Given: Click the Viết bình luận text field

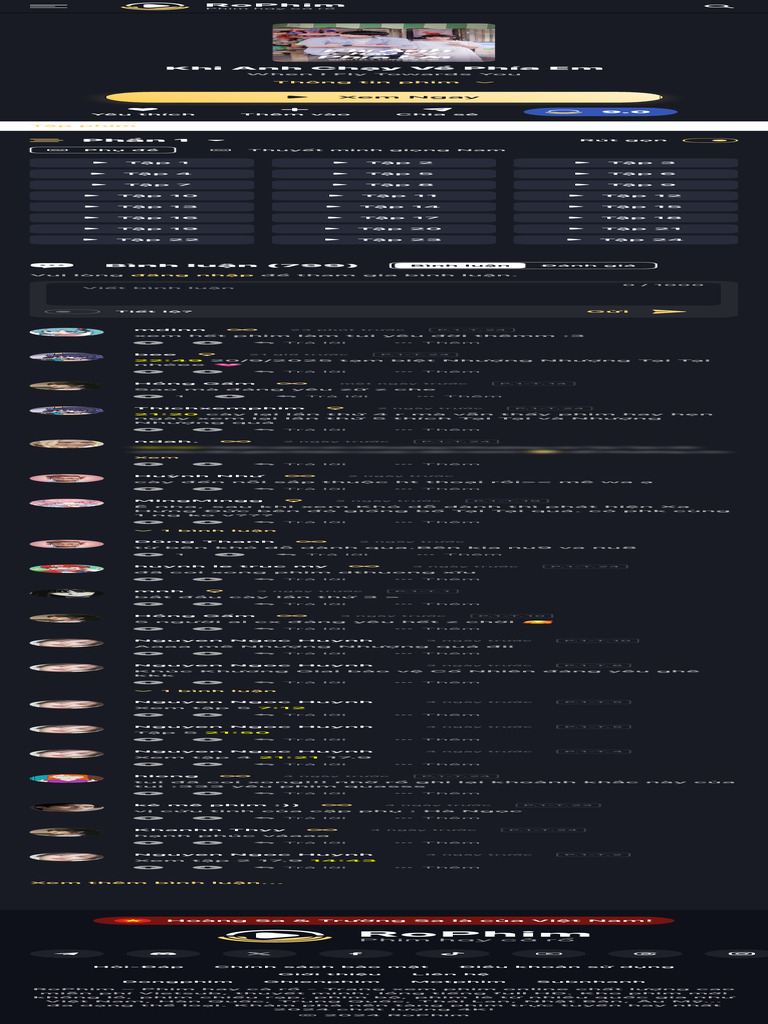Looking at the screenshot, I should 383,294.
